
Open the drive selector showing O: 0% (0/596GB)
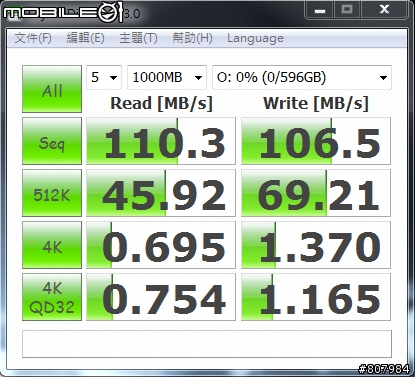302,77
